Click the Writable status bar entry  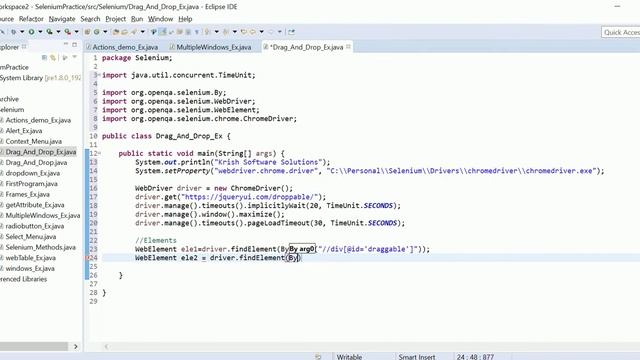[349, 357]
